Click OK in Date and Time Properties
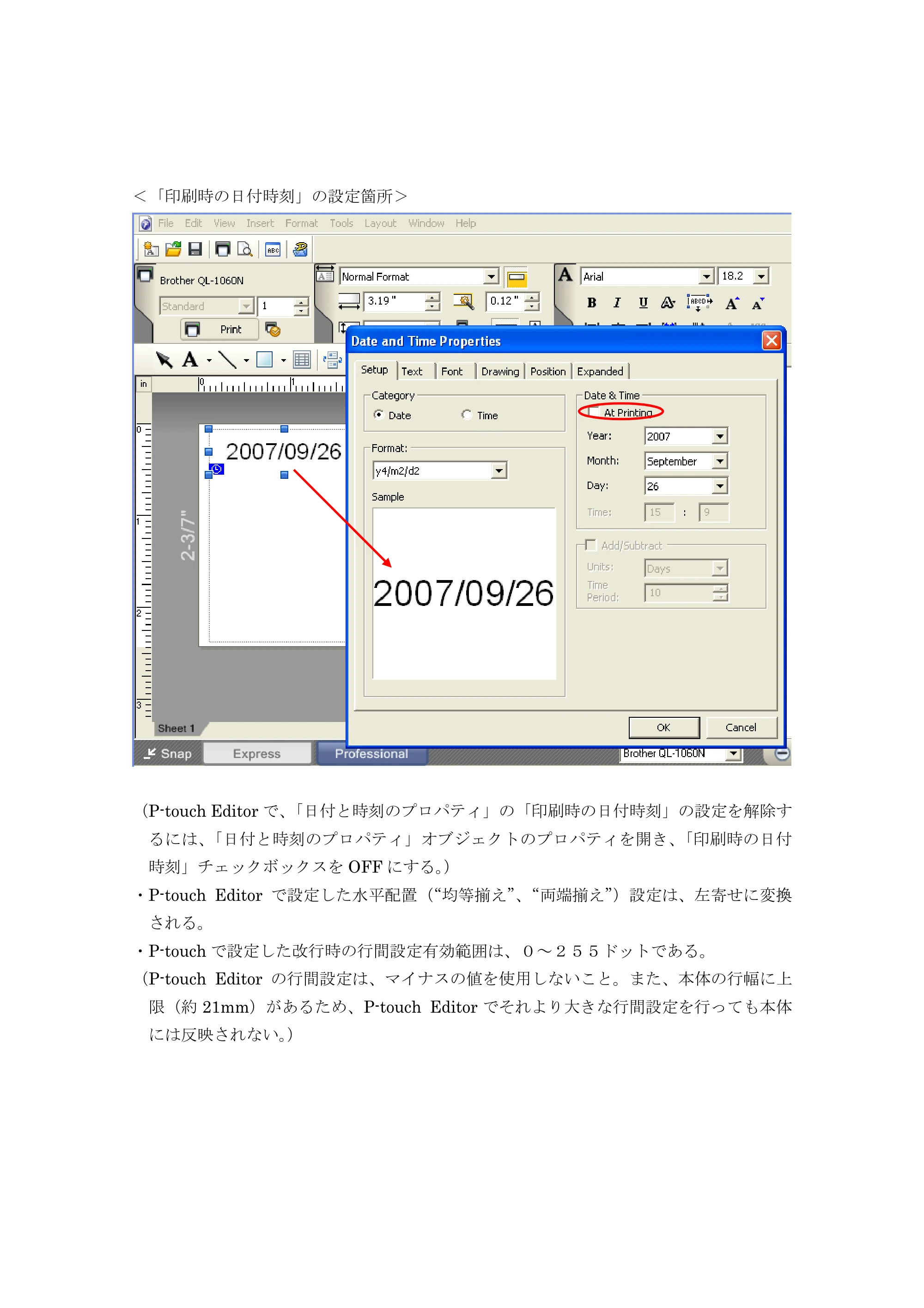 (664, 727)
